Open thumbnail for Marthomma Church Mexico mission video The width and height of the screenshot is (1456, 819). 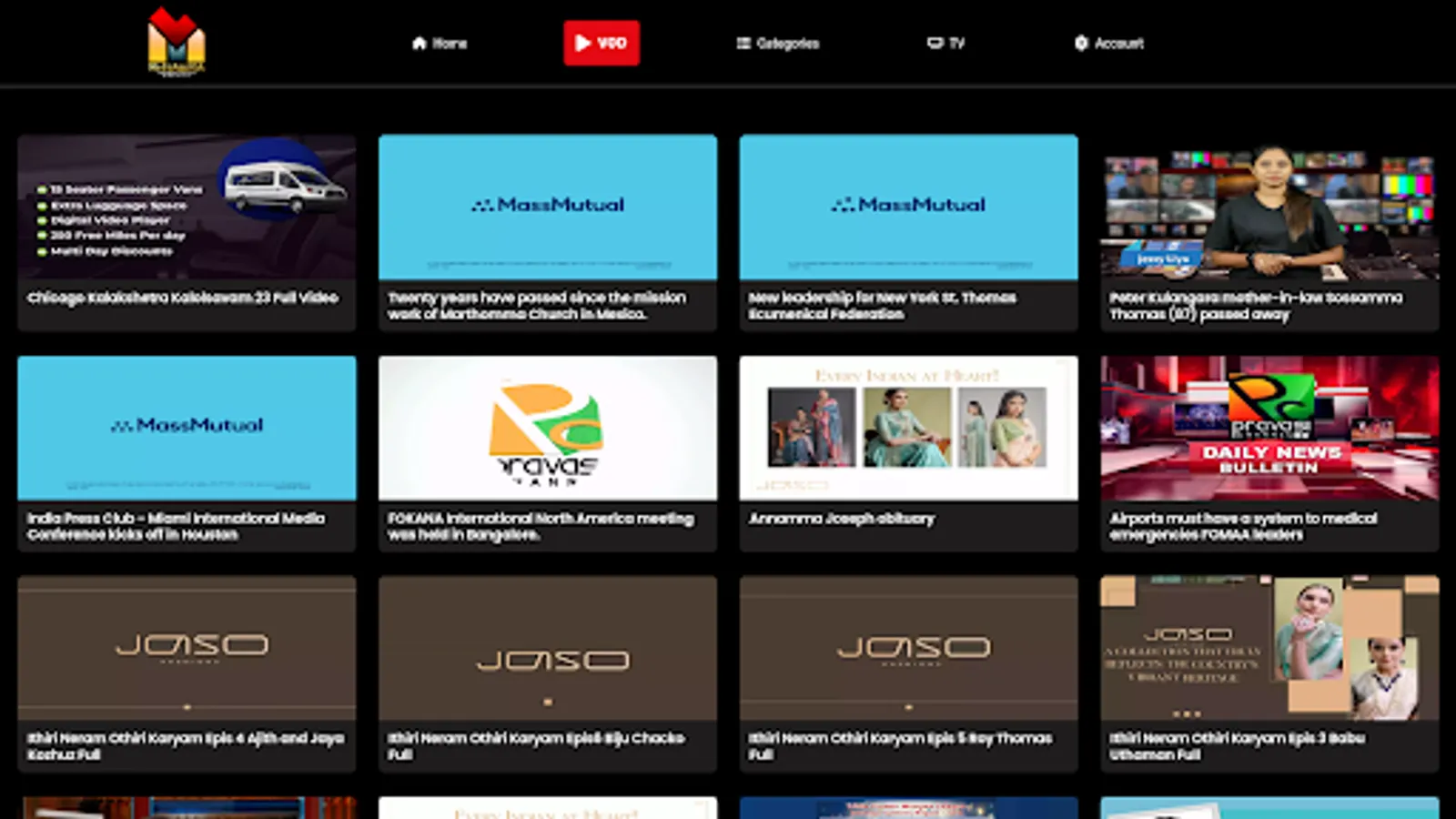[548, 207]
